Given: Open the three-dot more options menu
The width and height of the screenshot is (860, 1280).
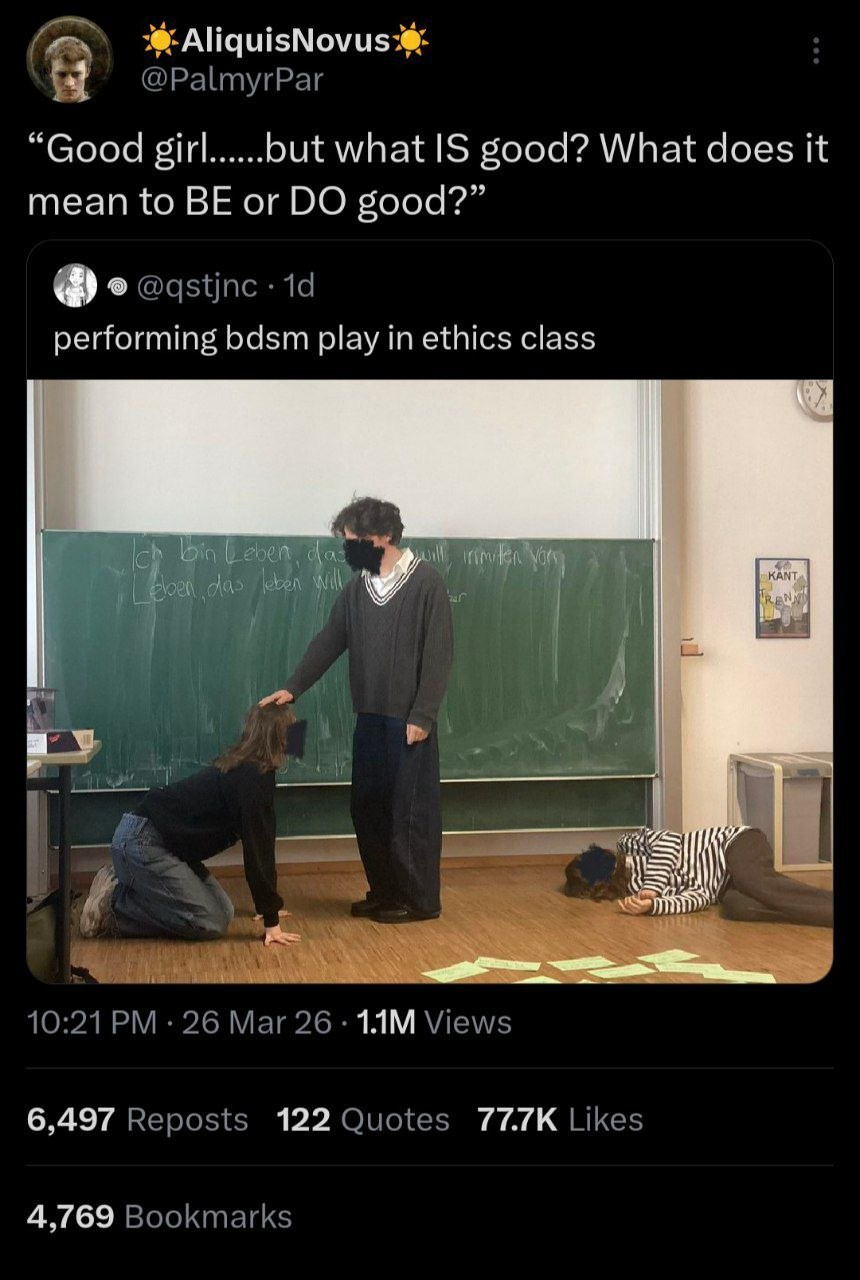Looking at the screenshot, I should click(x=815, y=50).
